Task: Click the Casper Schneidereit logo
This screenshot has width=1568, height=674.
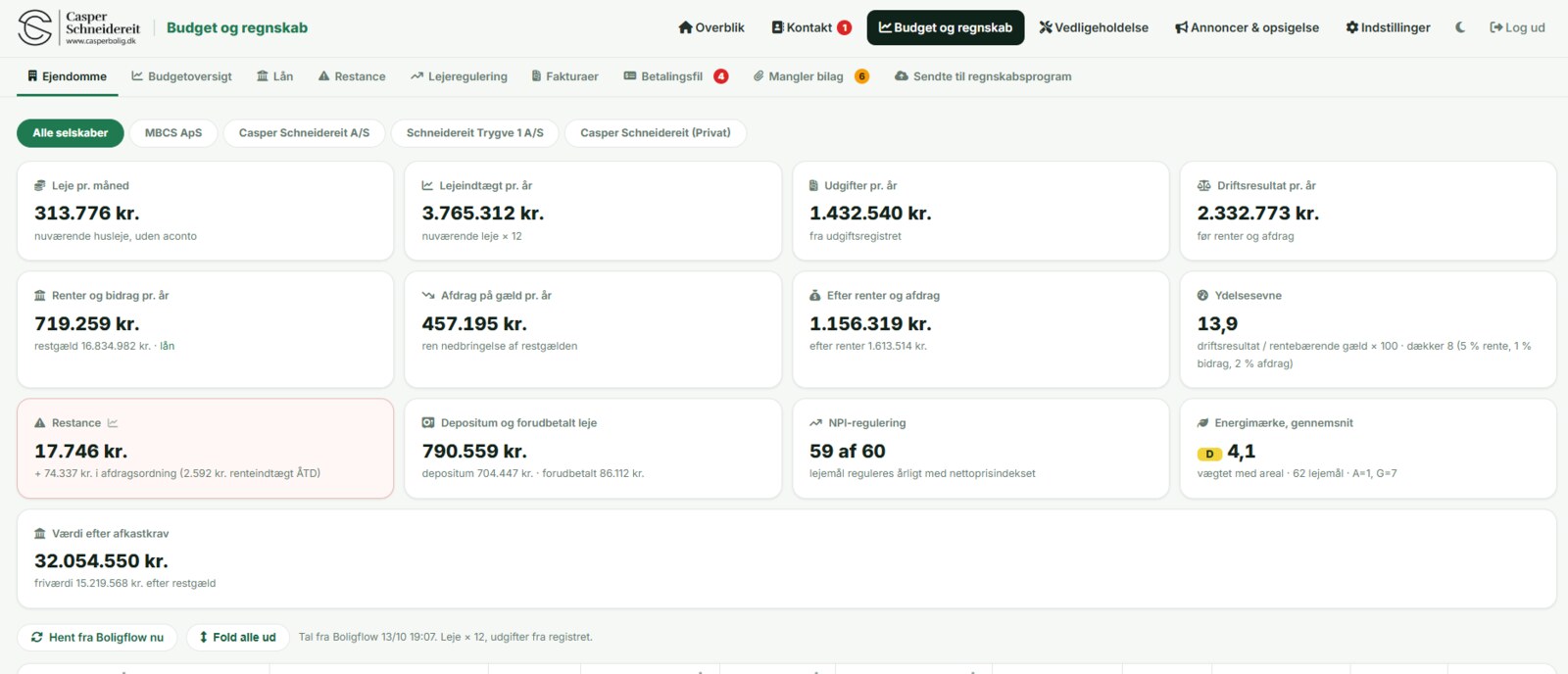Action: pyautogui.click(x=79, y=27)
